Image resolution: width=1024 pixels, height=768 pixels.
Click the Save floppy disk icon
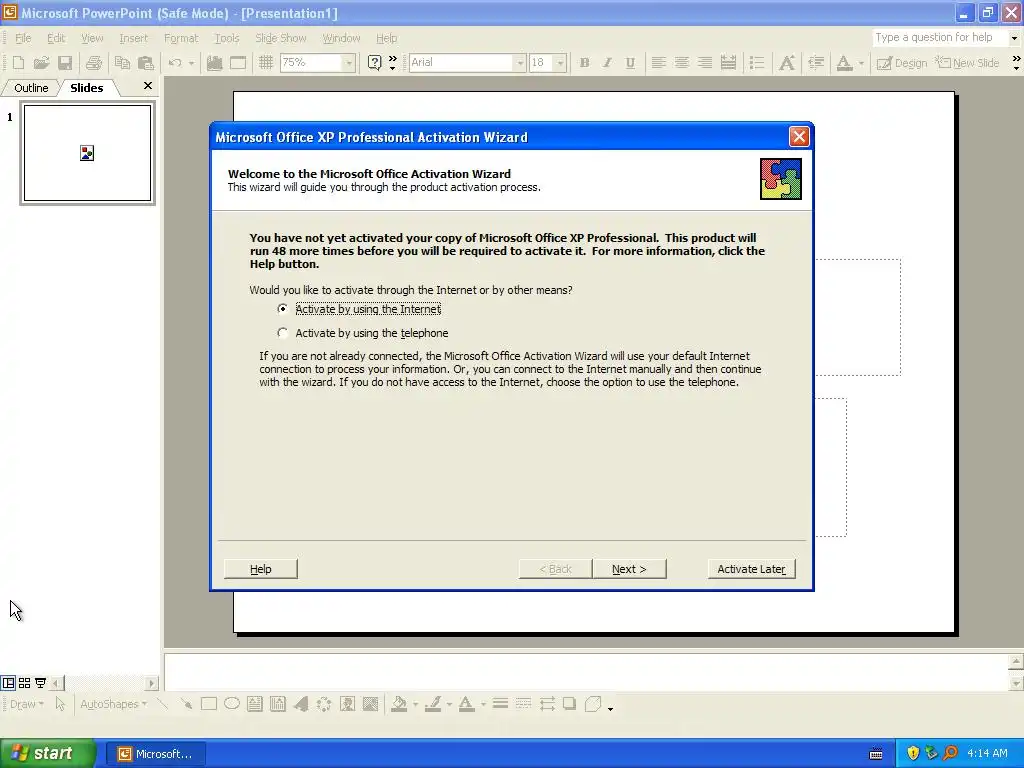point(65,63)
